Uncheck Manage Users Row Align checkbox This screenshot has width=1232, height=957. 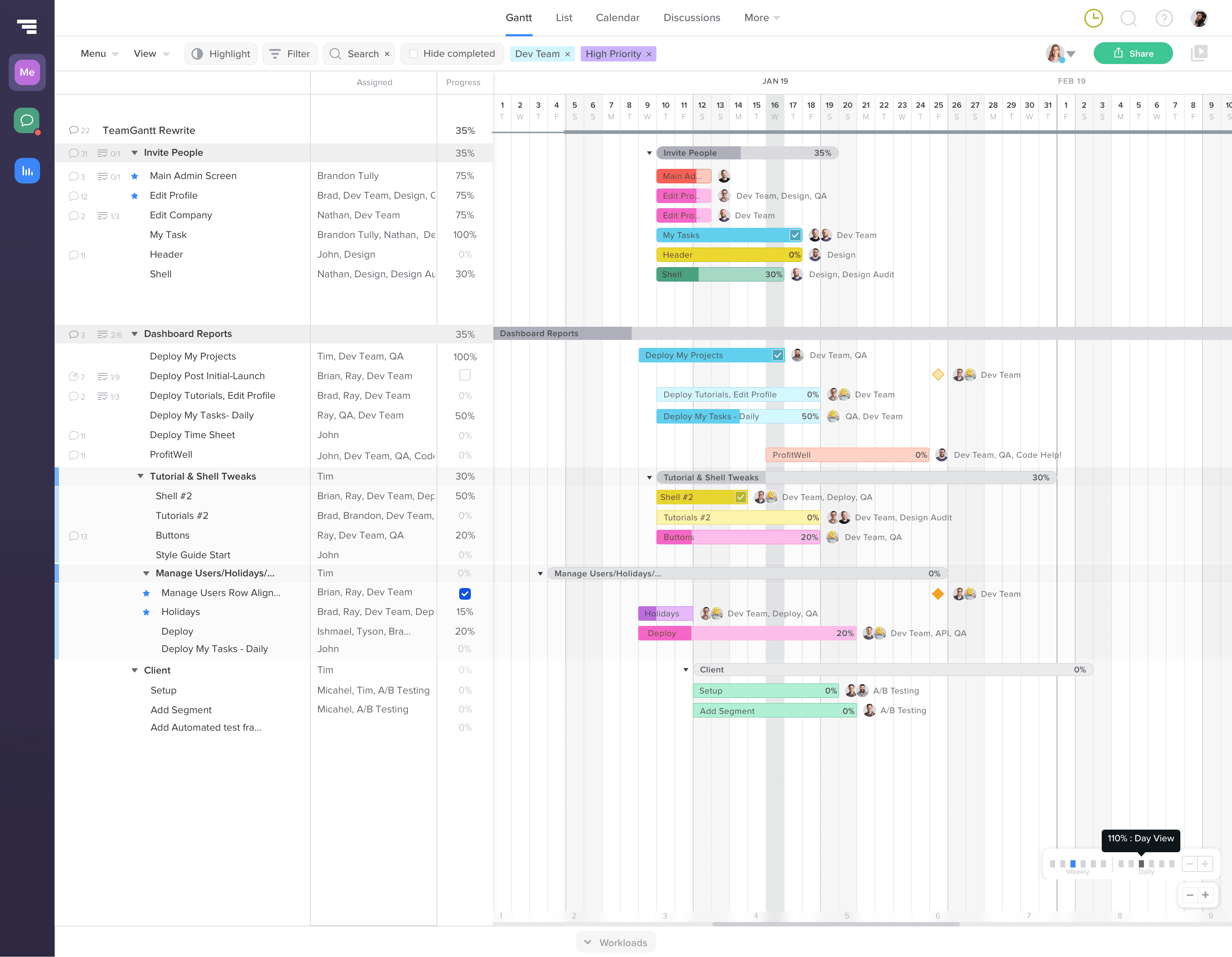pos(465,593)
